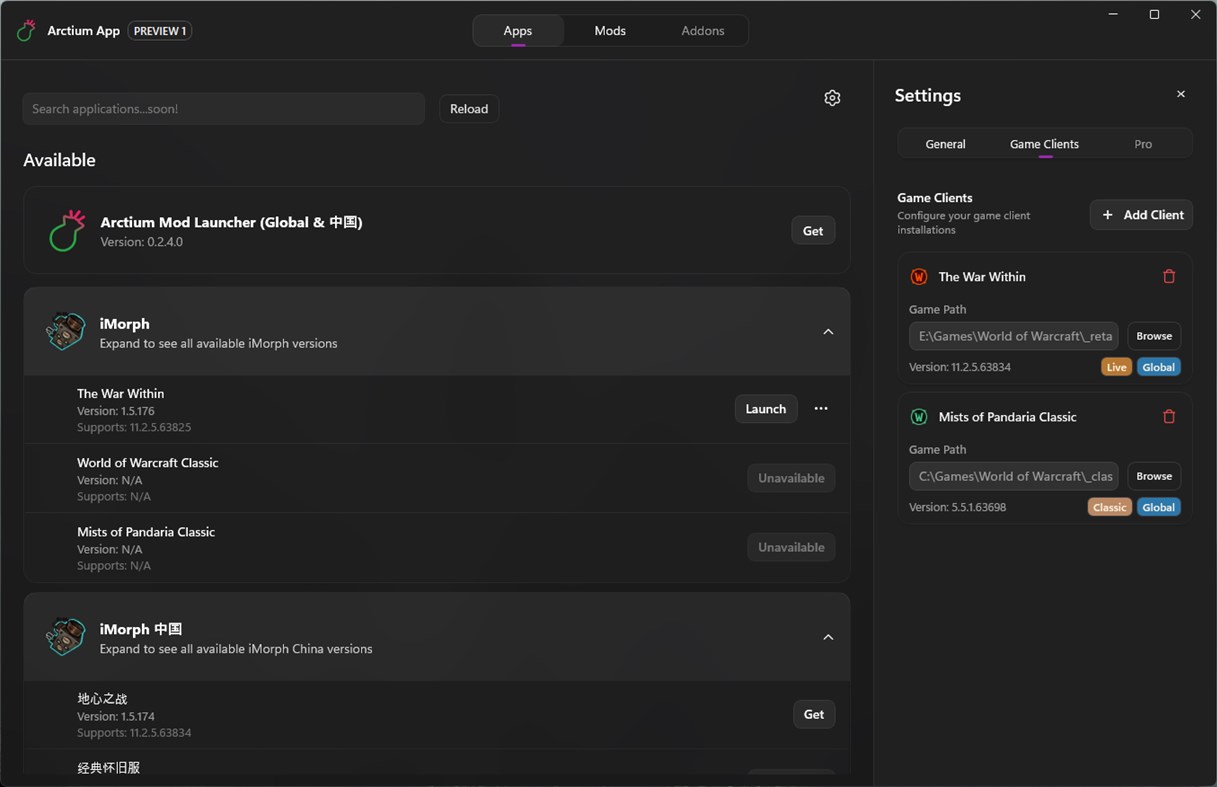Delete The War Within client via trash icon
This screenshot has height=787, width=1217.
(x=1169, y=276)
